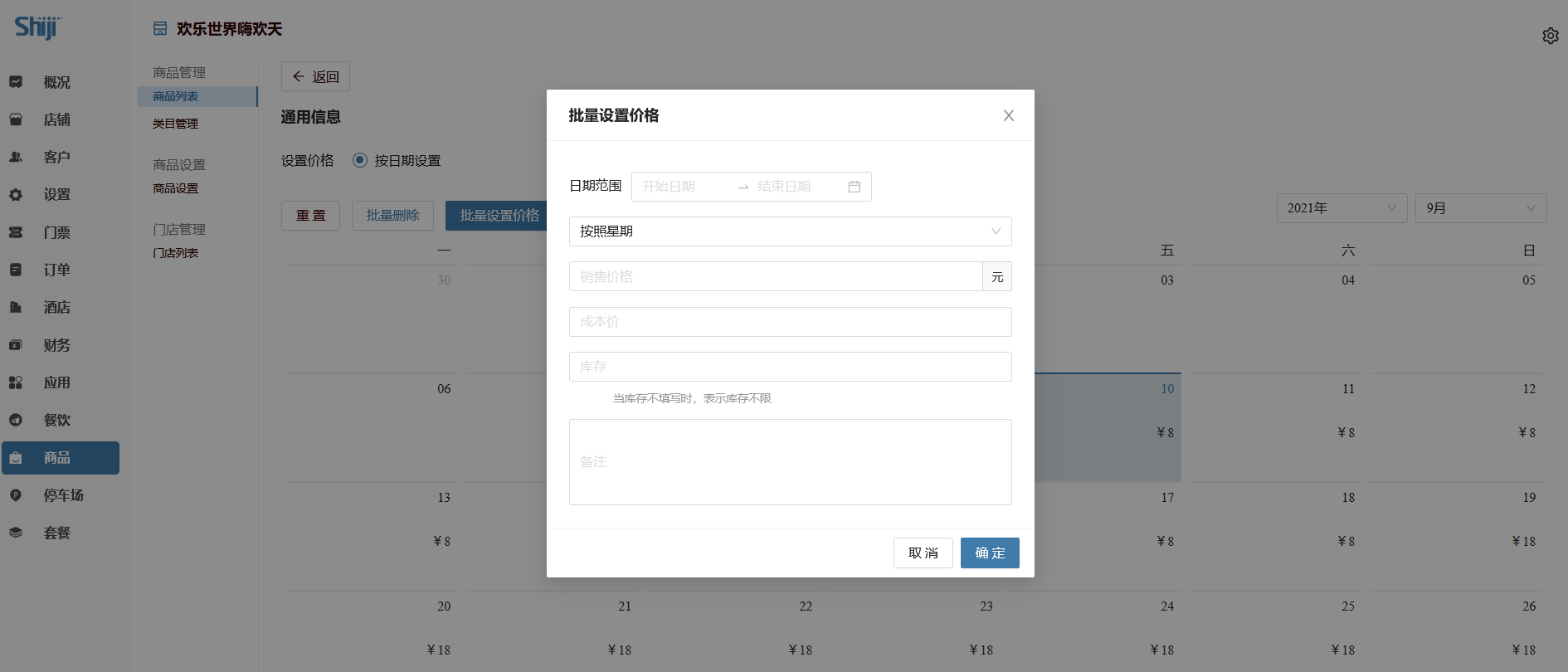Click 取消 in the dialog
The height and width of the screenshot is (672, 1568).
(x=923, y=553)
